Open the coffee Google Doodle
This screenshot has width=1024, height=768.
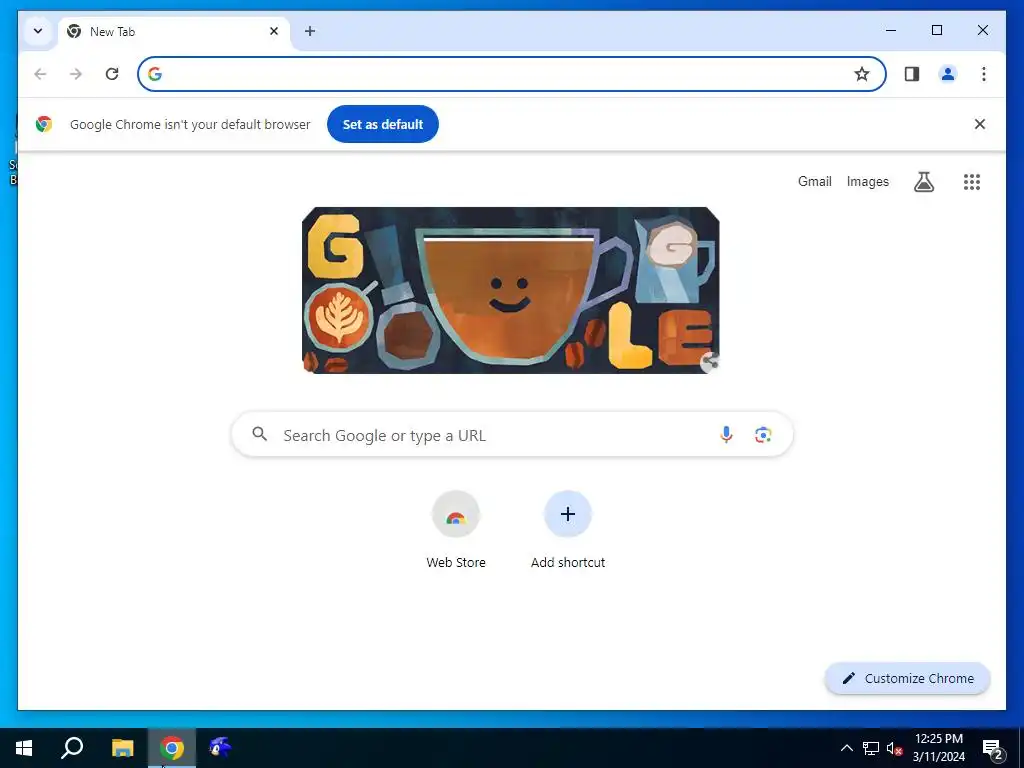(511, 290)
